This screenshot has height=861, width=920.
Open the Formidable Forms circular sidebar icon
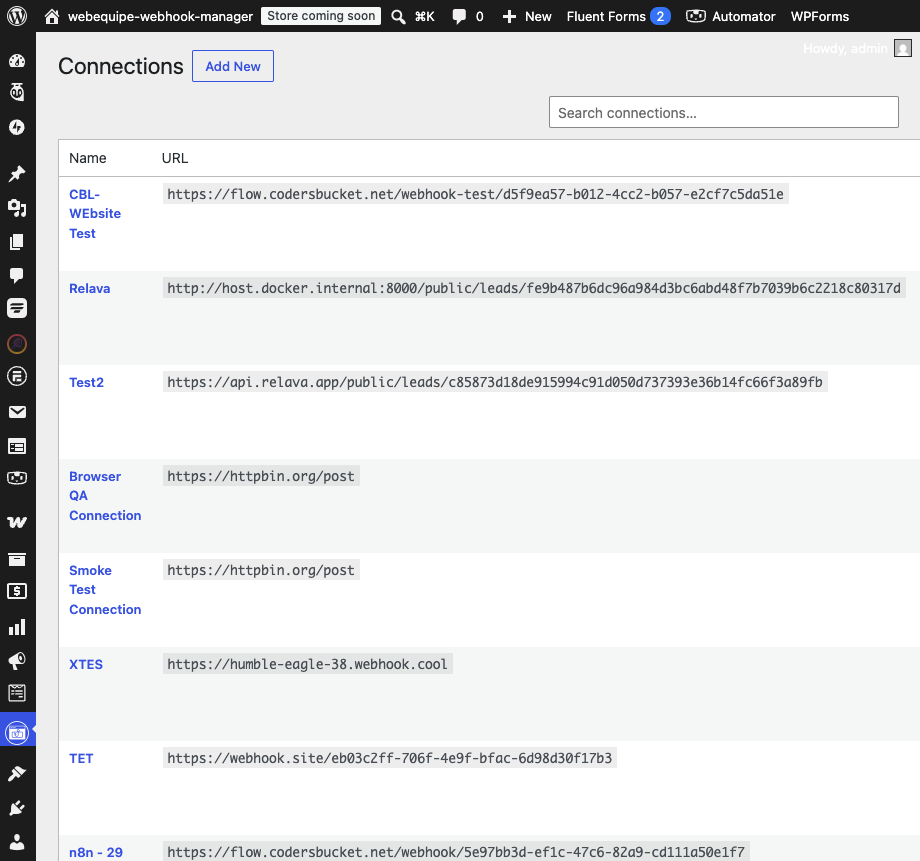[x=17, y=376]
